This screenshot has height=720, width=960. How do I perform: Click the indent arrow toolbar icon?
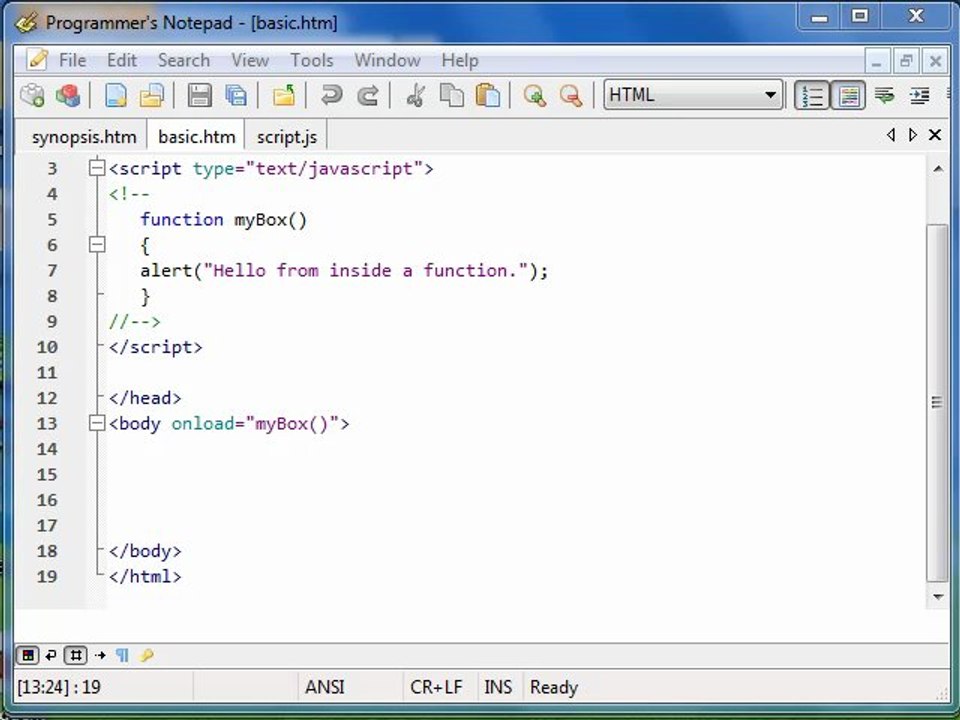(x=920, y=96)
